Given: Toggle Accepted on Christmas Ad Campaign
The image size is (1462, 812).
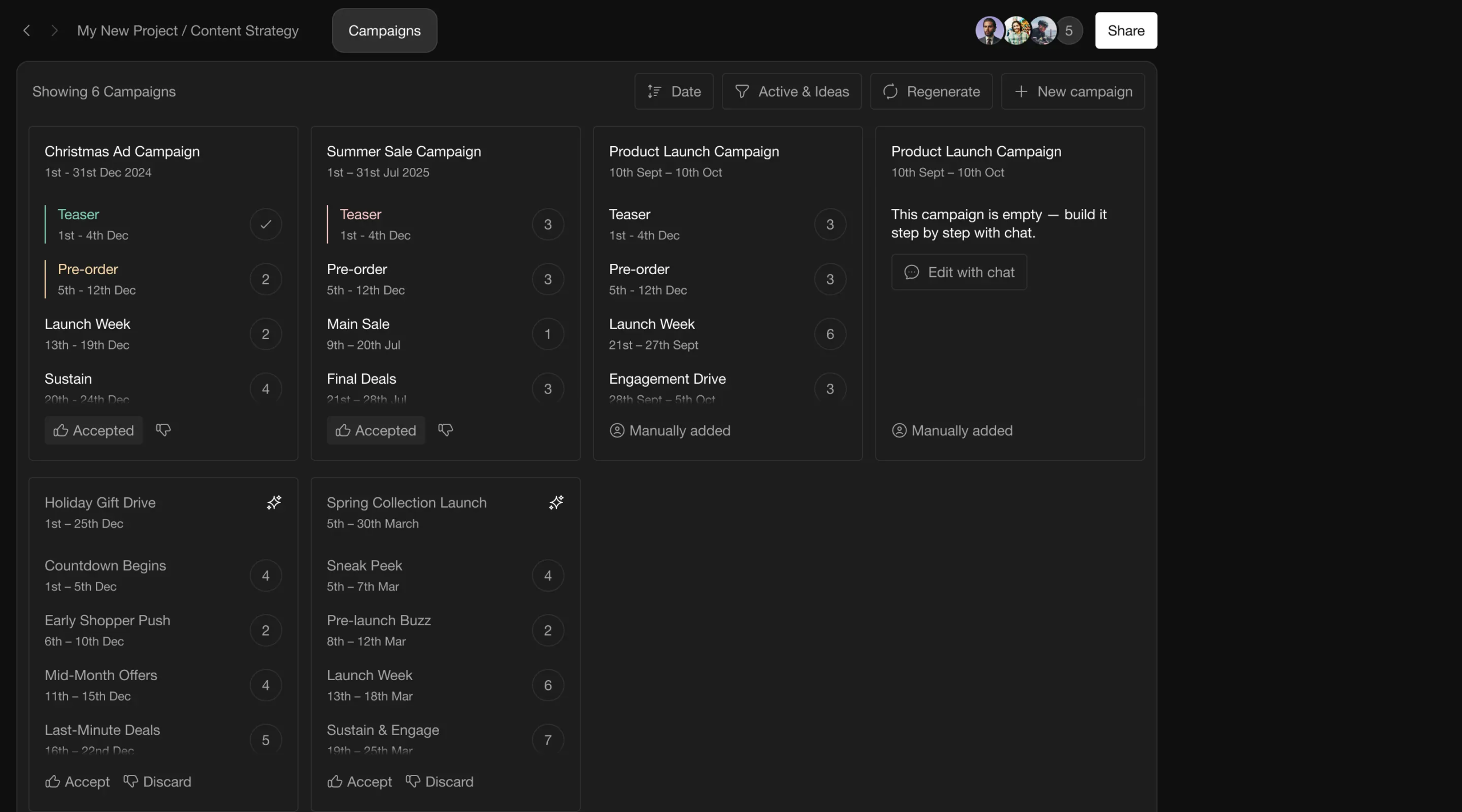Looking at the screenshot, I should 94,431.
